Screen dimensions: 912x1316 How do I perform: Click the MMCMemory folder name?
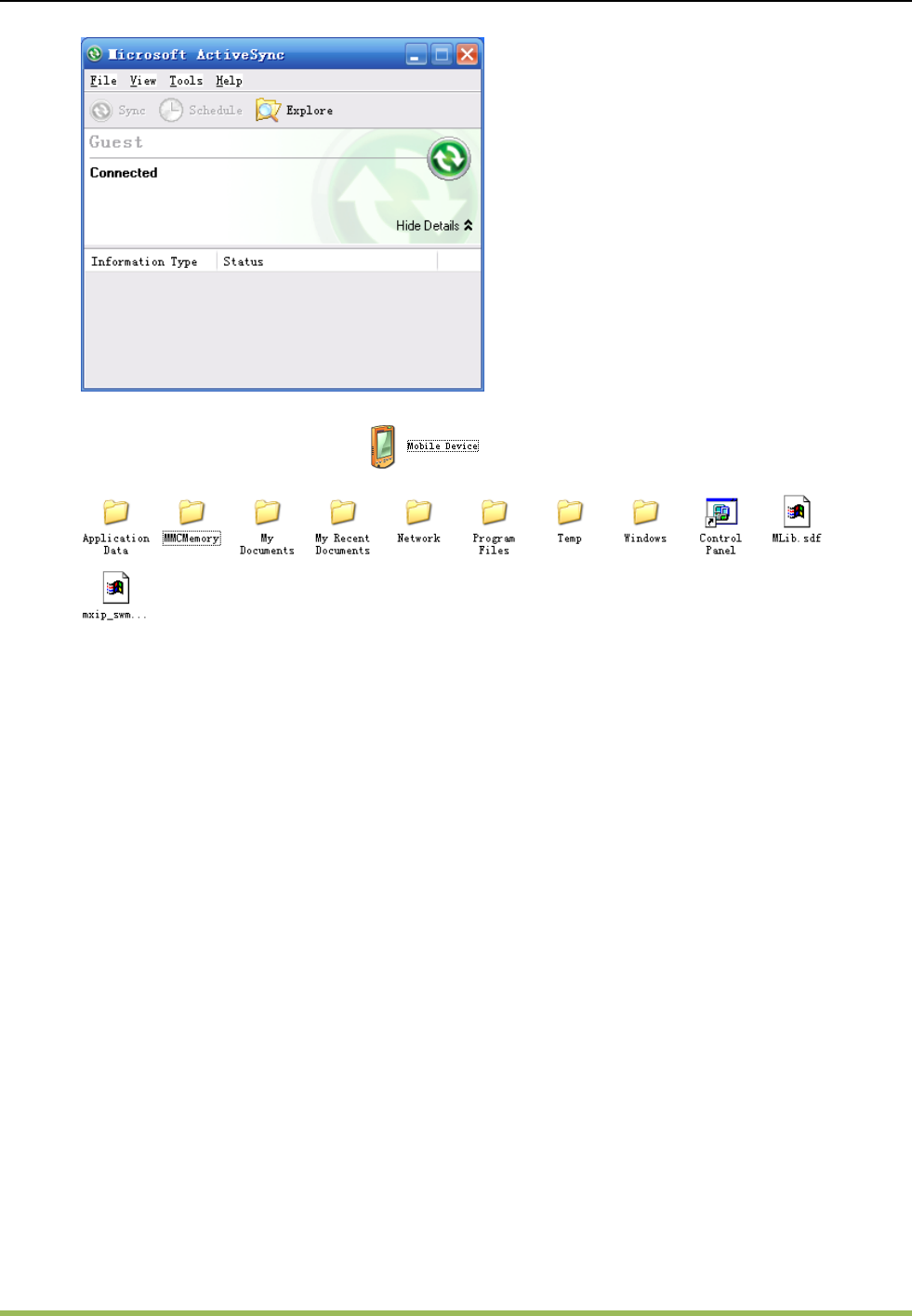192,538
